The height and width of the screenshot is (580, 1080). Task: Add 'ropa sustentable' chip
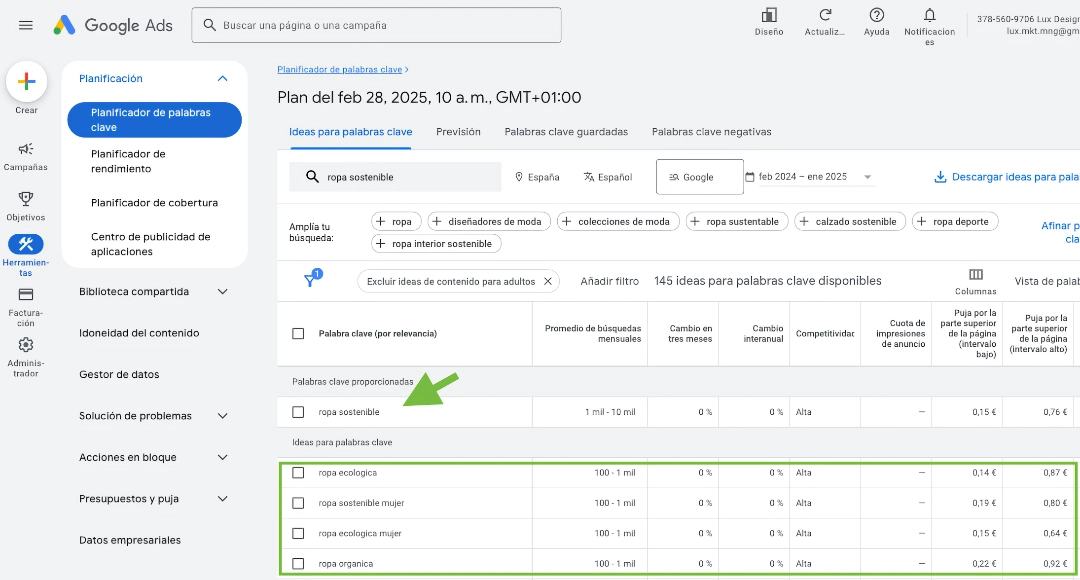[x=737, y=222]
